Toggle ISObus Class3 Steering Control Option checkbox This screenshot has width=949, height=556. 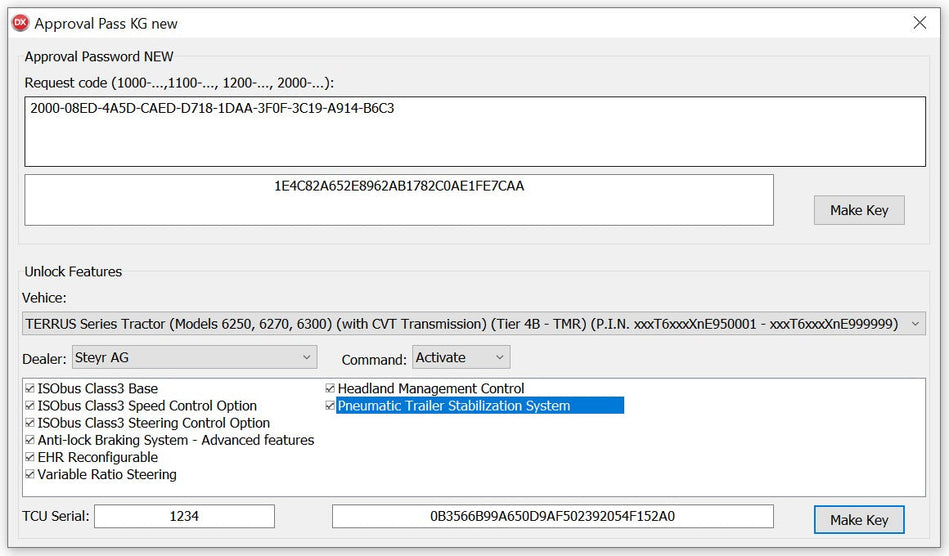(30, 423)
